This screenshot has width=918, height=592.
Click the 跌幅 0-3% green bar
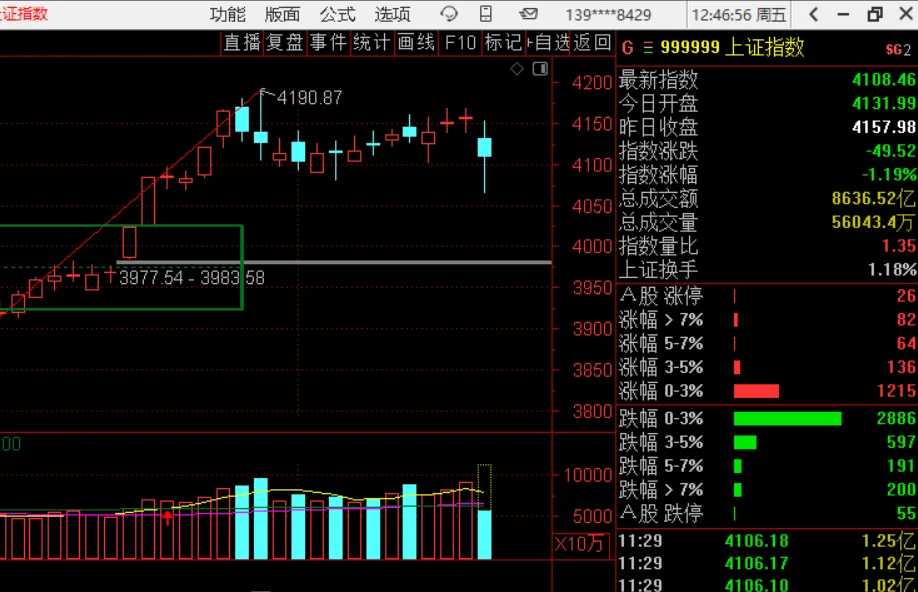(x=787, y=418)
